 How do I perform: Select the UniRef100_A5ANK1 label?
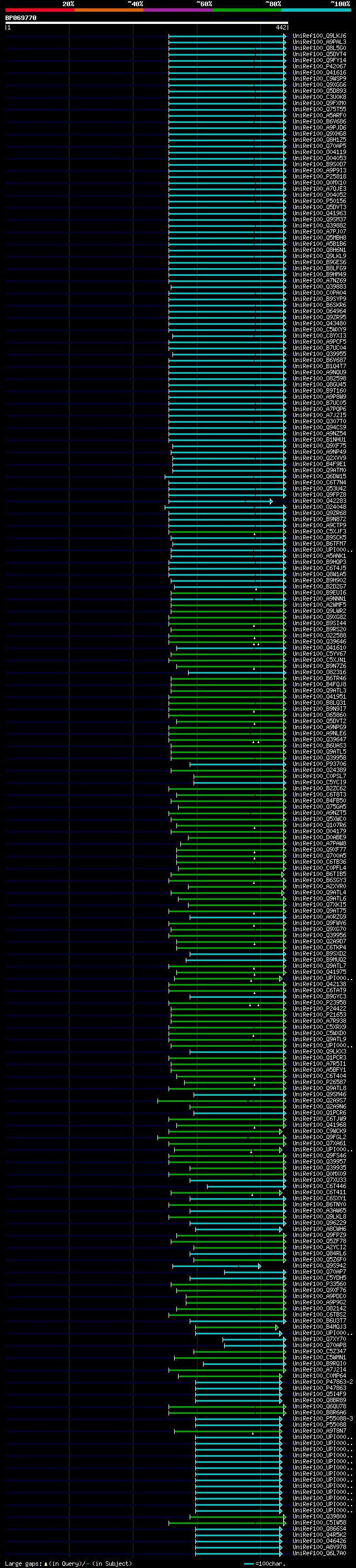[319, 556]
